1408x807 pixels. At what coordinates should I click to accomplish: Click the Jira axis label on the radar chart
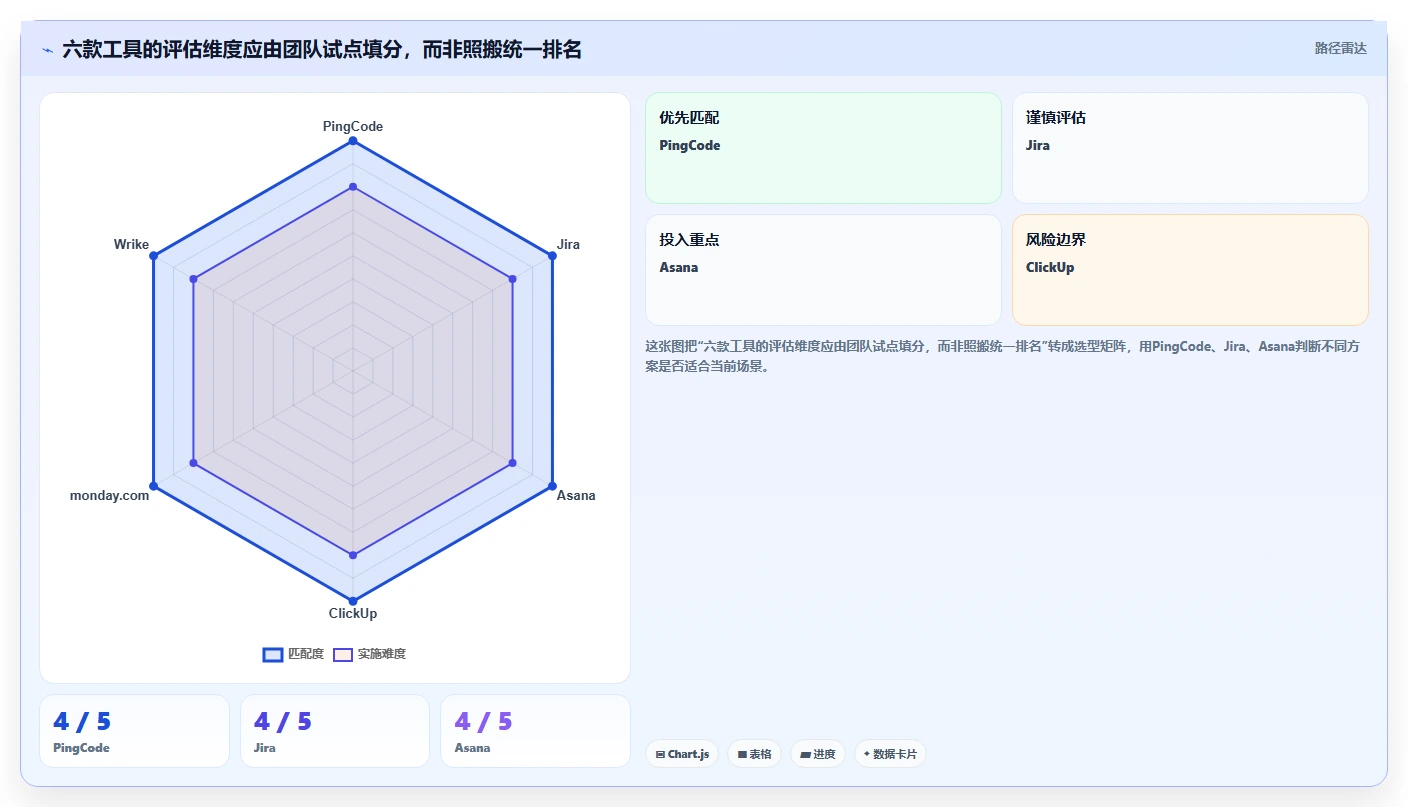pos(568,244)
